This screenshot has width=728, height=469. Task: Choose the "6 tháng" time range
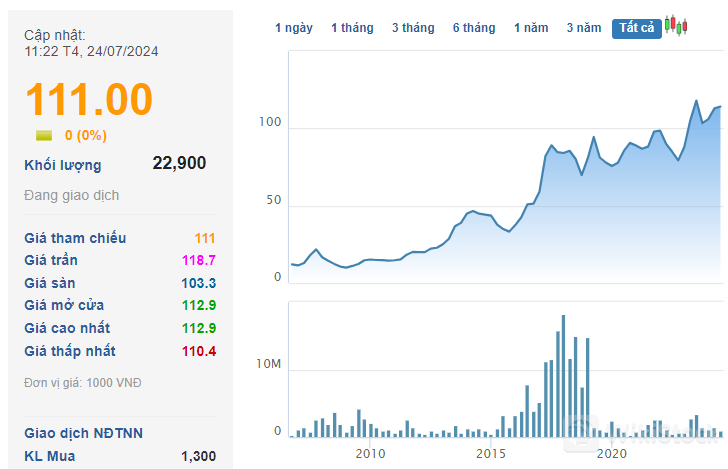pos(474,28)
